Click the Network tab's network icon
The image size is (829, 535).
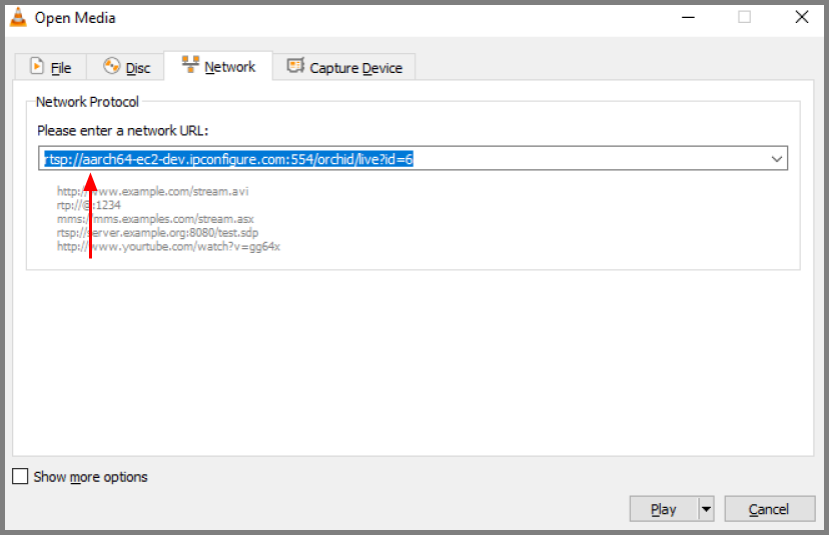190,65
